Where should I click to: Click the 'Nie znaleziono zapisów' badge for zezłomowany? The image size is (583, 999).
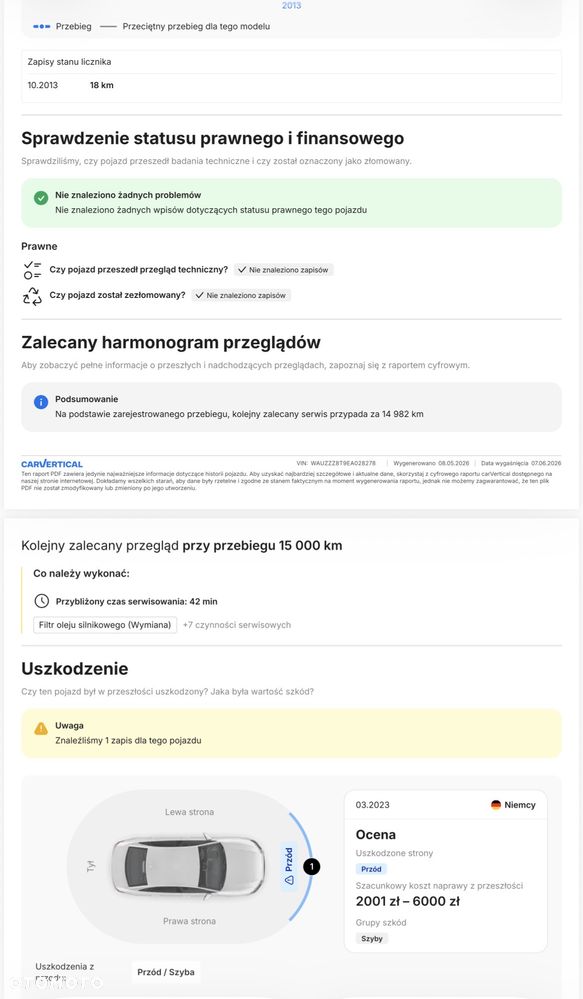tap(241, 296)
